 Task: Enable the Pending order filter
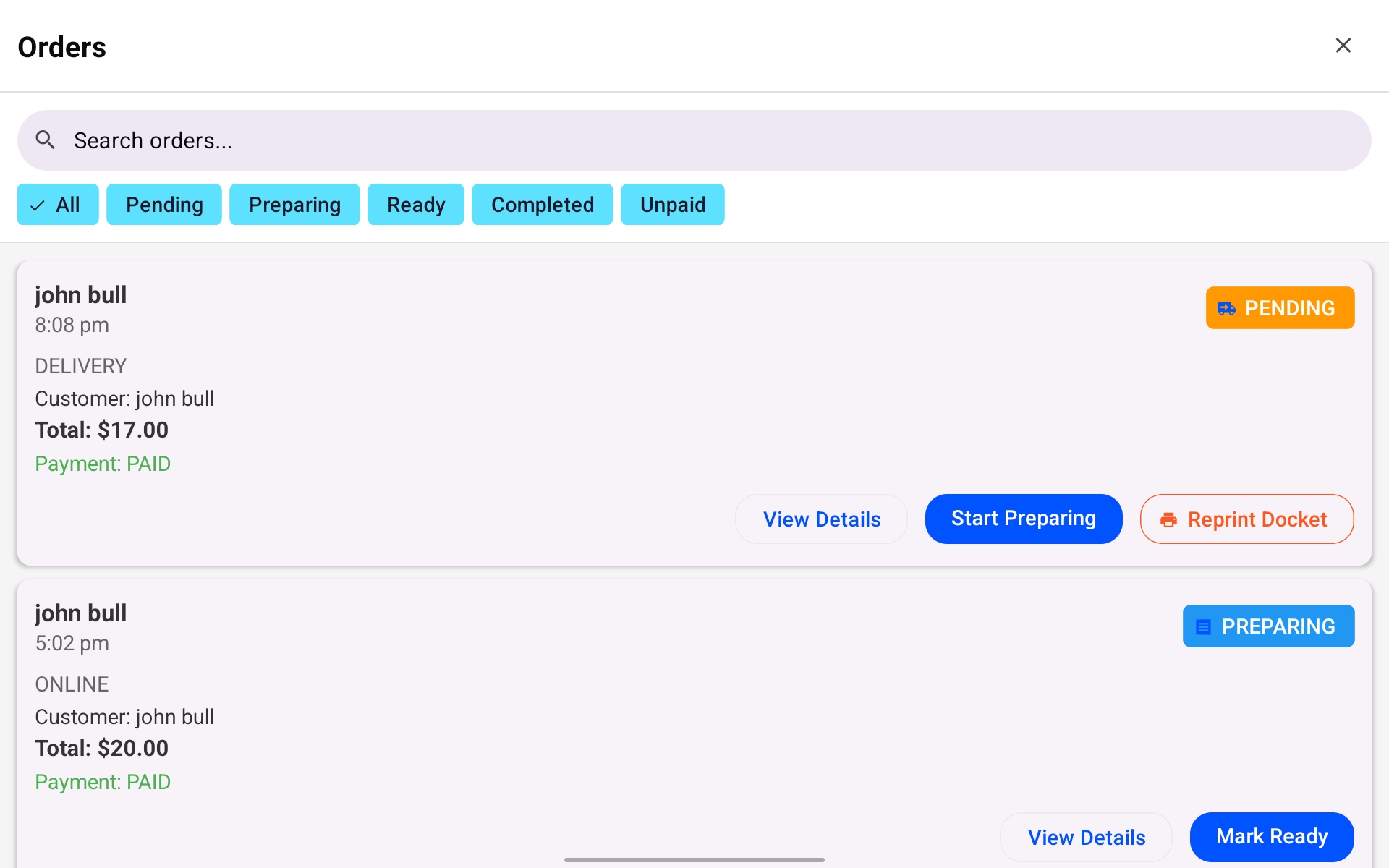[163, 205]
